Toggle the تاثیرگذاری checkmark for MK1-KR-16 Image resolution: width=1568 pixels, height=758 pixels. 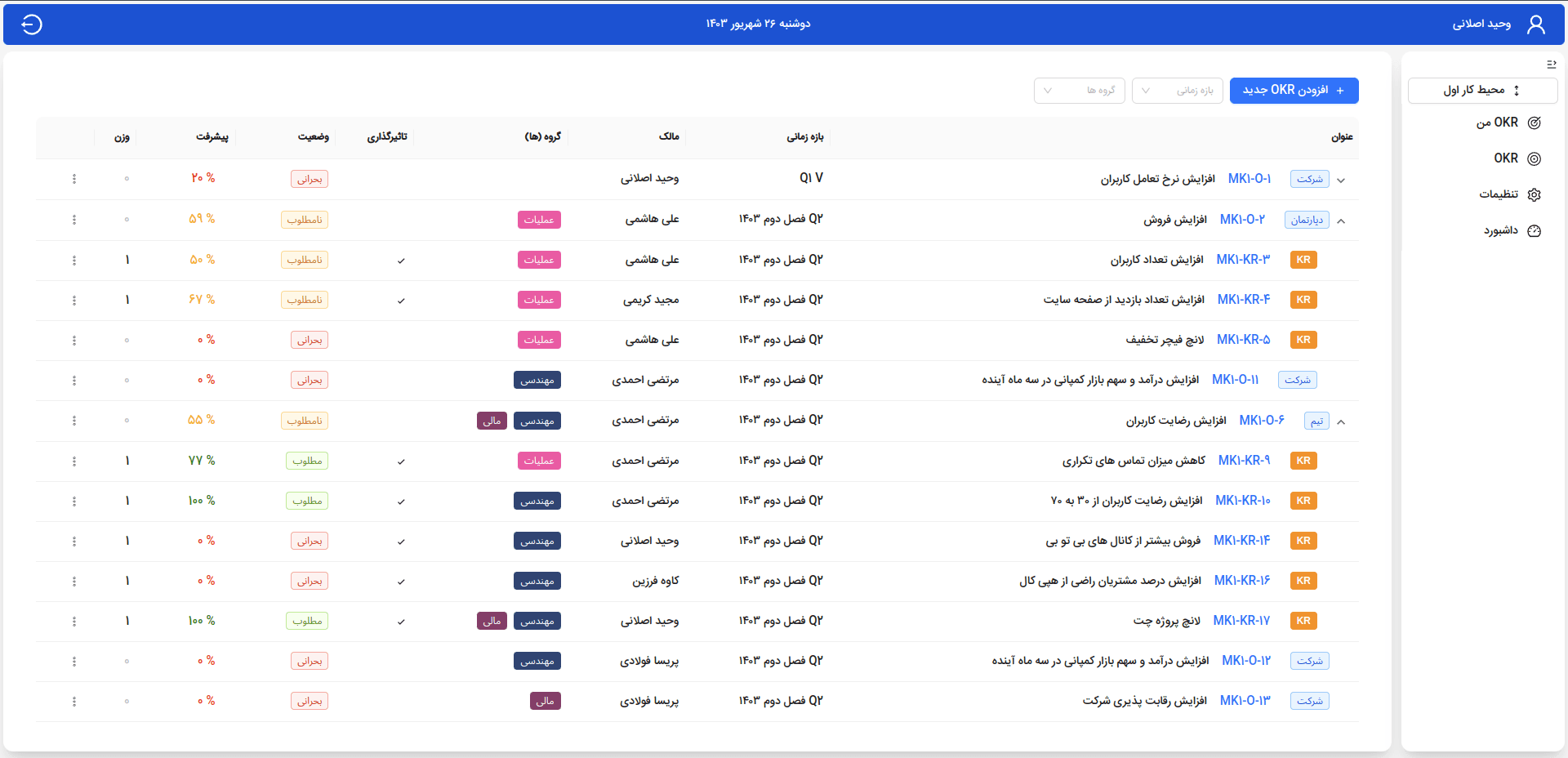click(x=401, y=582)
